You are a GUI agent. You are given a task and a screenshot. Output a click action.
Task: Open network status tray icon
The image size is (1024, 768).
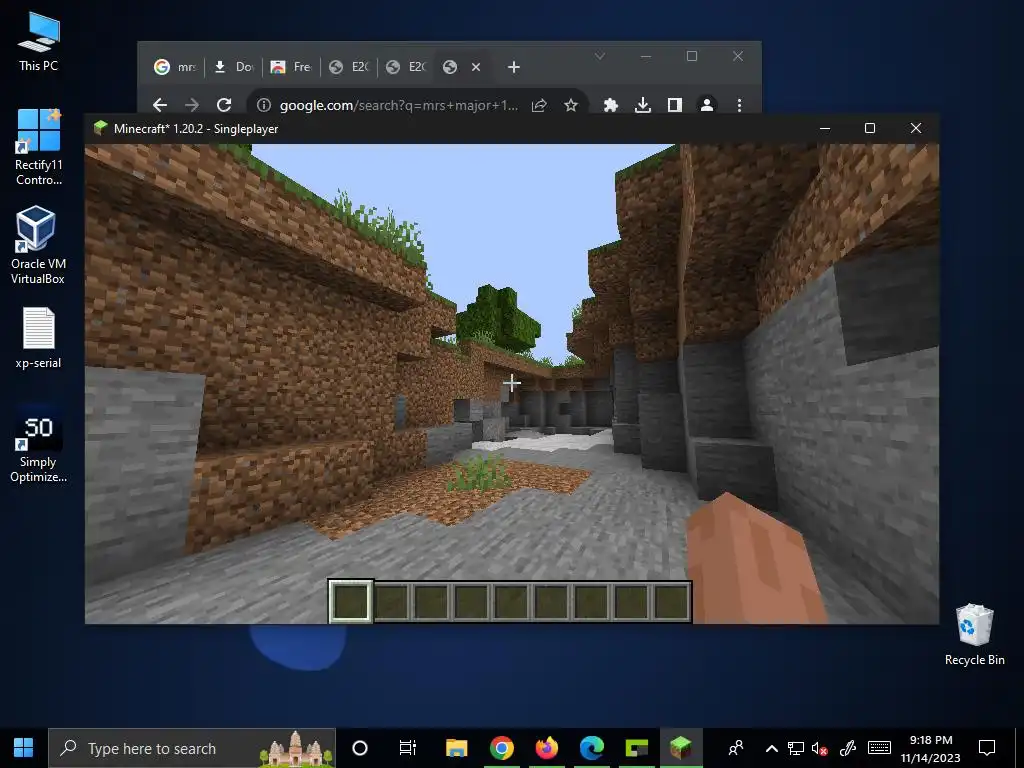point(795,748)
